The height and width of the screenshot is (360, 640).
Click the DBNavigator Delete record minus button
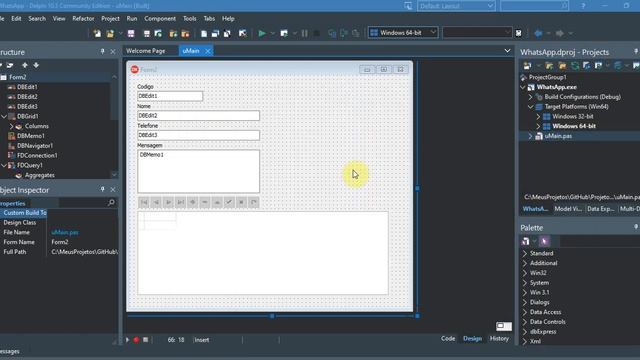click(x=205, y=202)
